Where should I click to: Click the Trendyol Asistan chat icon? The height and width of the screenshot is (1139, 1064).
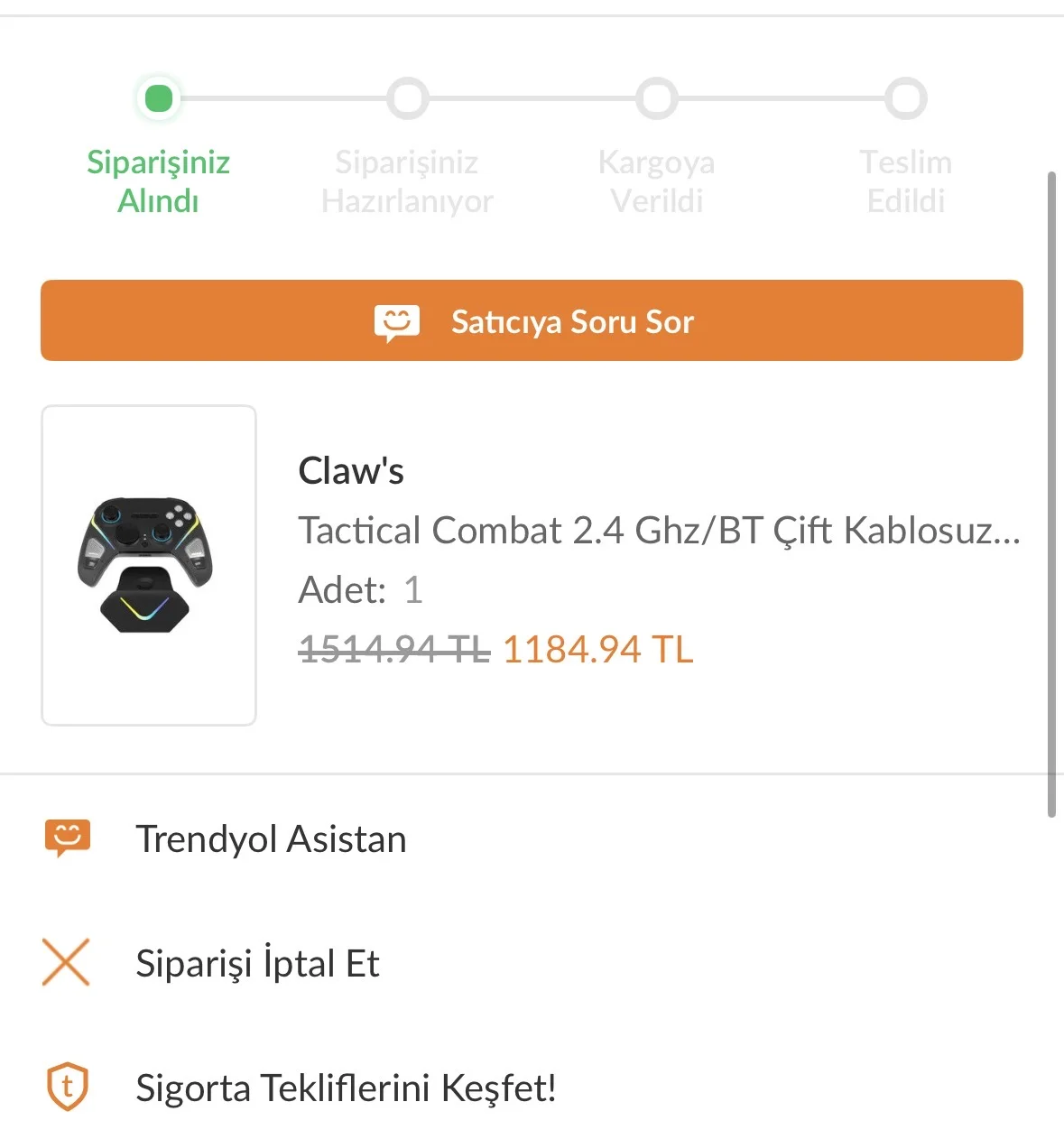click(x=68, y=838)
